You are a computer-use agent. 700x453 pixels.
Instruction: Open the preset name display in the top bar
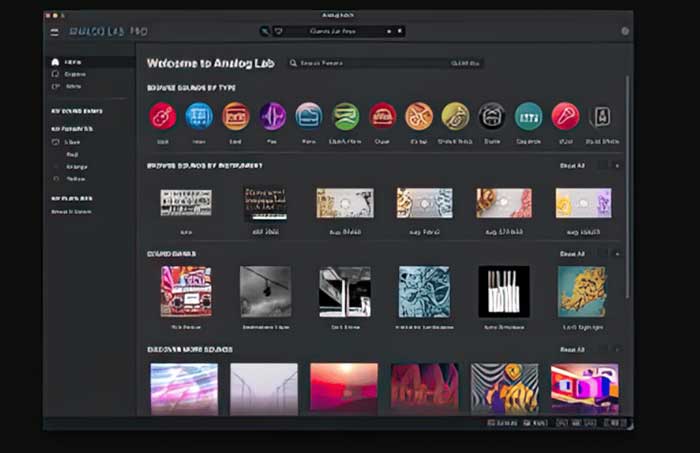(x=333, y=31)
